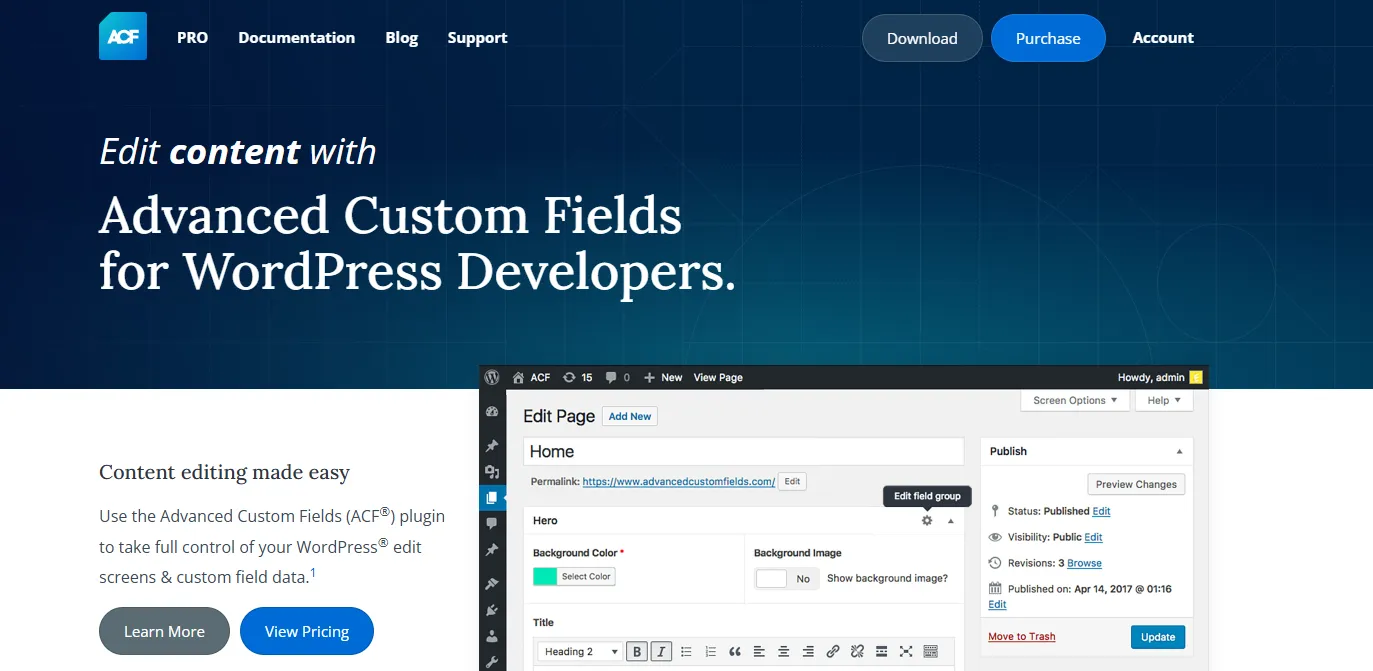Click View Page in the admin bar
This screenshot has height=671, width=1373.
point(718,377)
